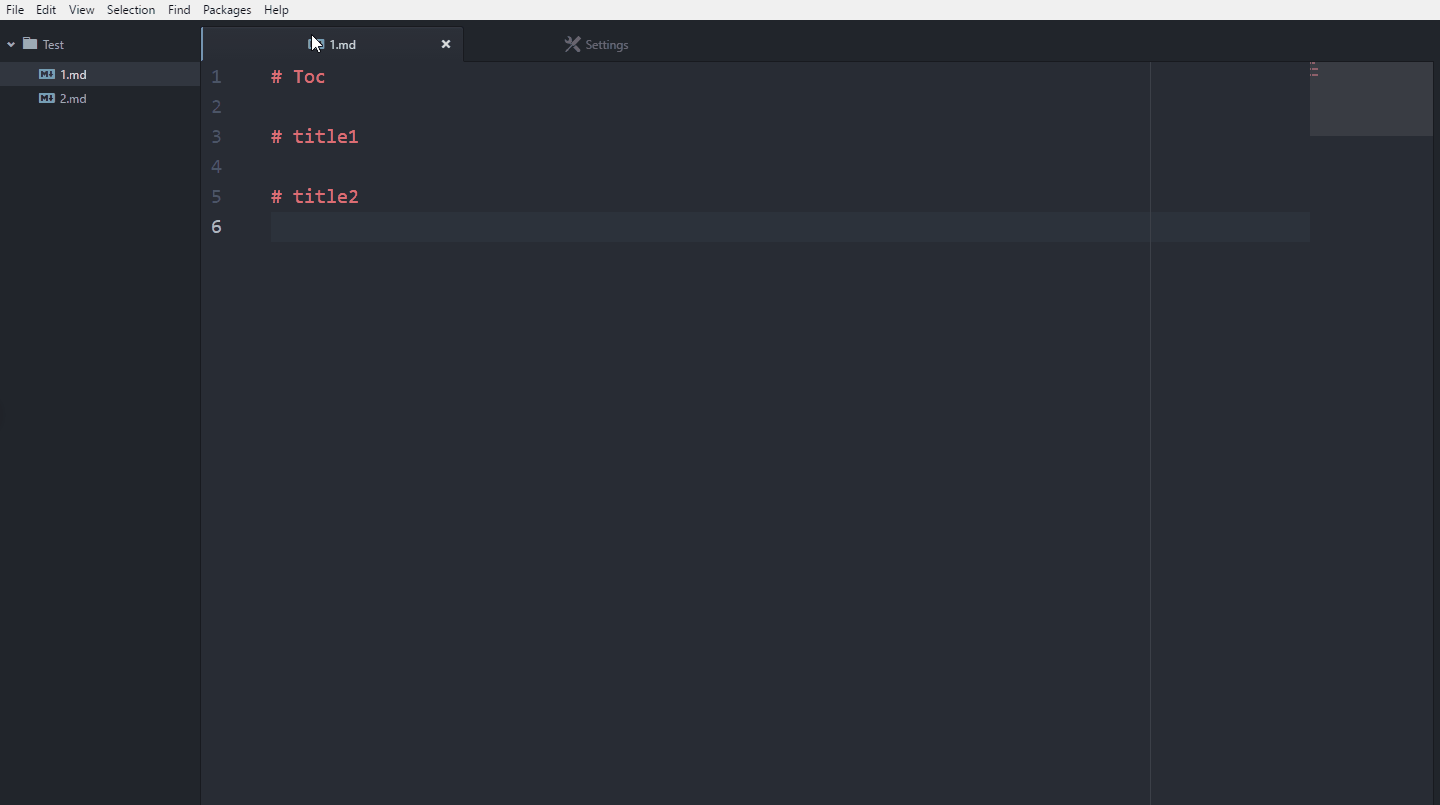The height and width of the screenshot is (805, 1440).
Task: Click line number 2 in gutter
Action: [216, 106]
